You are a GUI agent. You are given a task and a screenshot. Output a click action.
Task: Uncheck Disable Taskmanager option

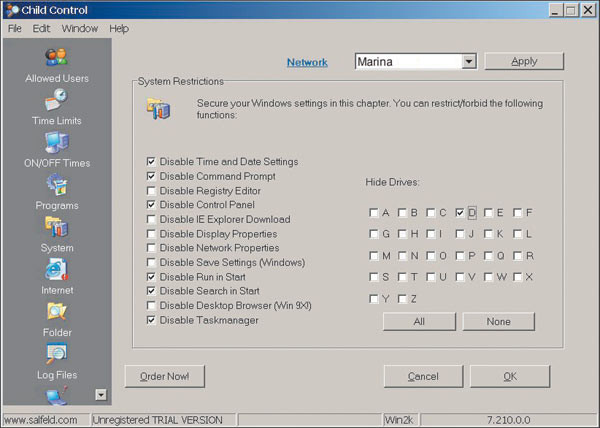(x=151, y=321)
